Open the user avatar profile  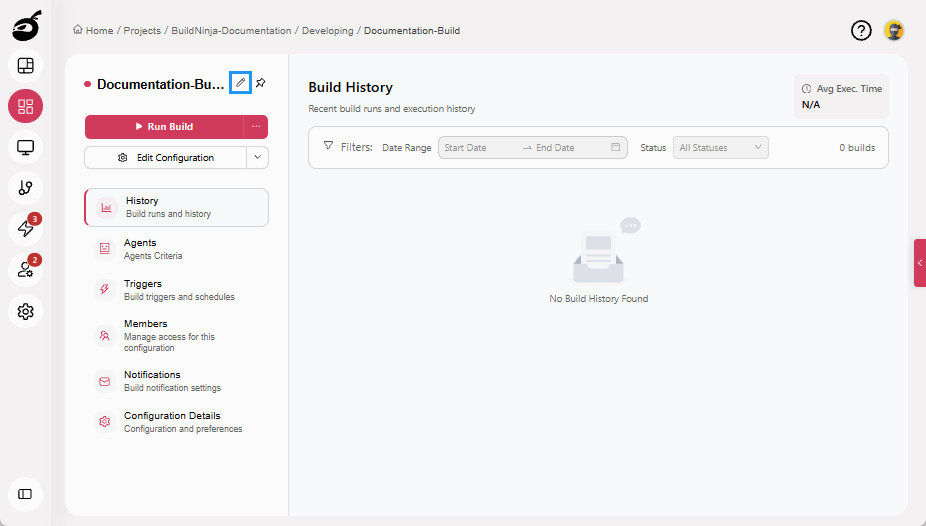pos(894,30)
